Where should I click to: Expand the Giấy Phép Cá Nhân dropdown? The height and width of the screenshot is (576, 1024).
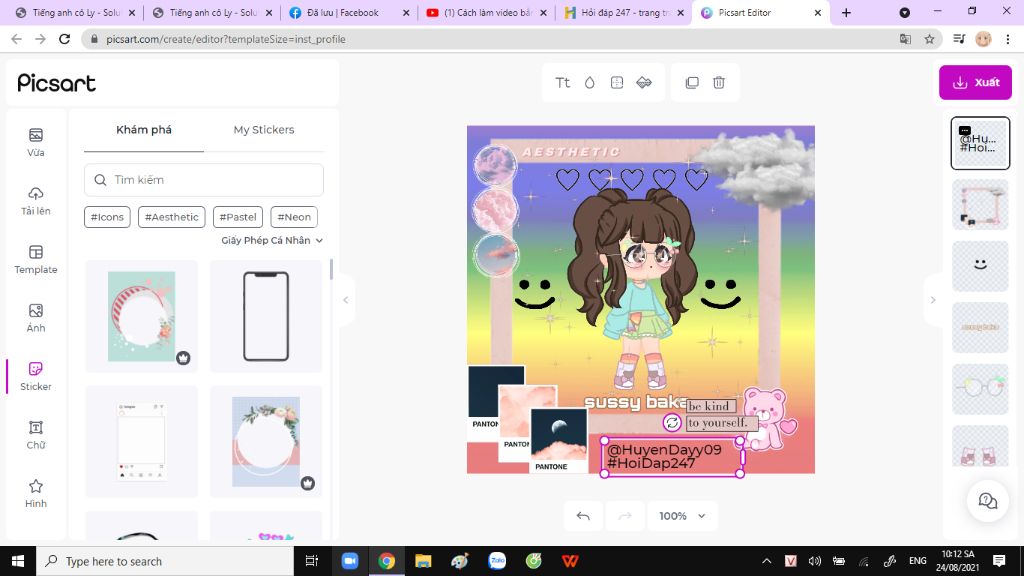[272, 240]
